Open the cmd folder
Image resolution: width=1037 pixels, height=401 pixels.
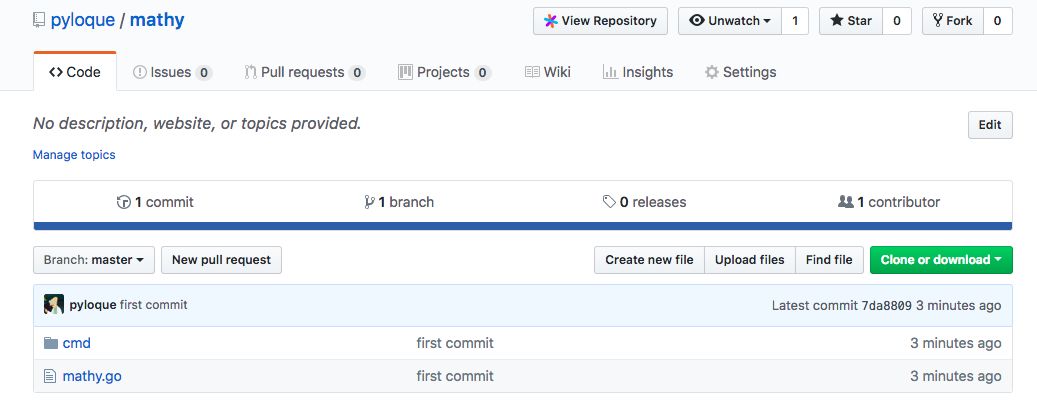tap(77, 343)
